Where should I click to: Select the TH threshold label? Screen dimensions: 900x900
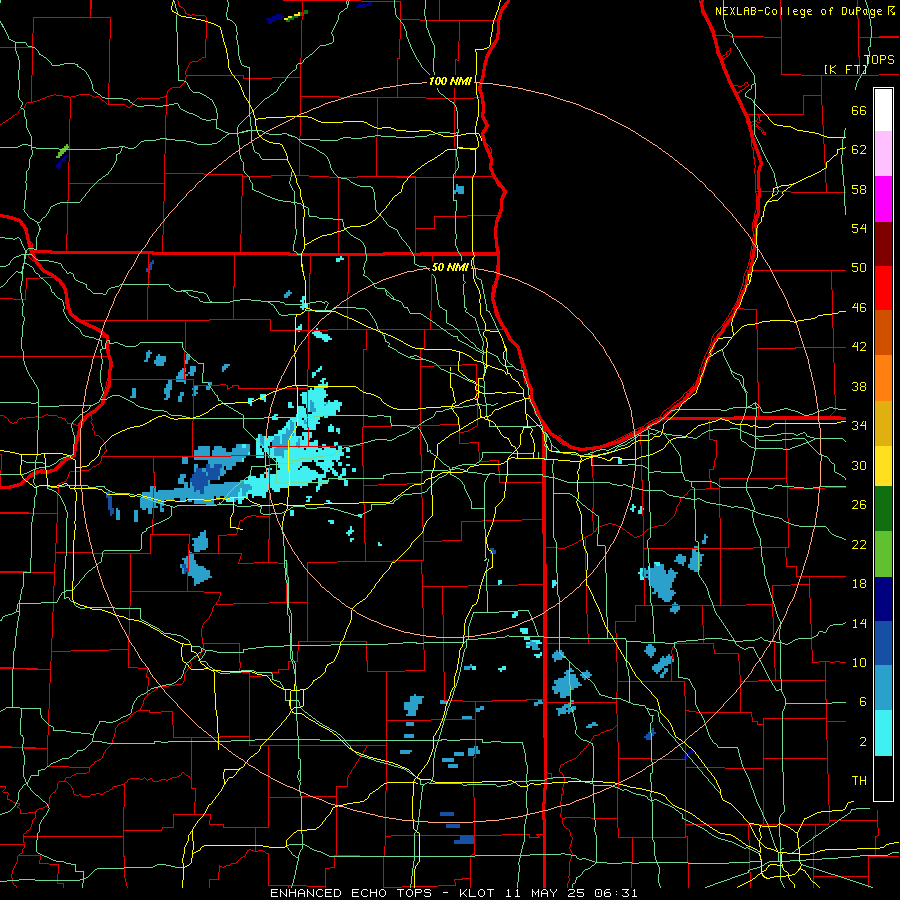tap(859, 781)
